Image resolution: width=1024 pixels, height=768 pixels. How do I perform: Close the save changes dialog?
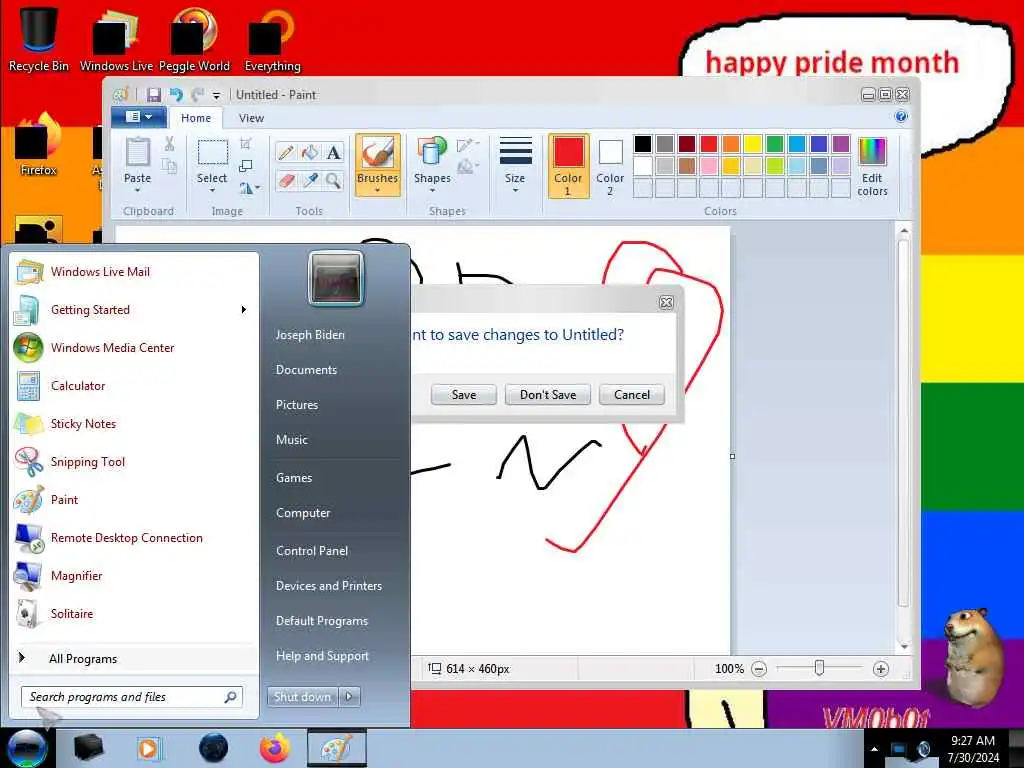(666, 302)
